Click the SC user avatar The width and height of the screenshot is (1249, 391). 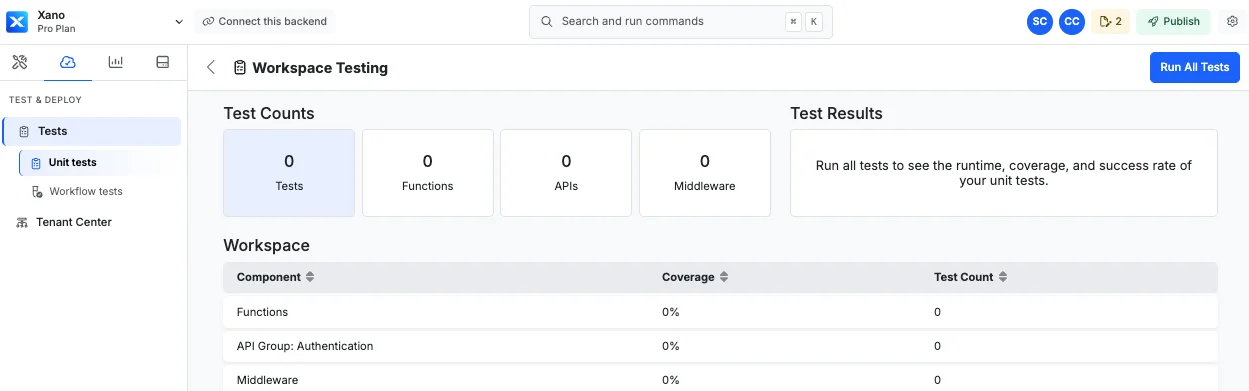(1040, 21)
